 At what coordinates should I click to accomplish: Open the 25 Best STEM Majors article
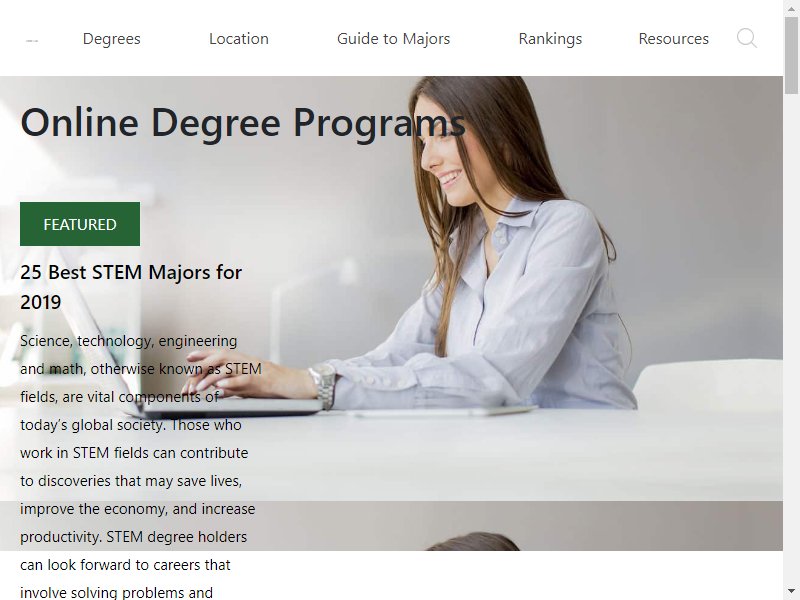(131, 287)
